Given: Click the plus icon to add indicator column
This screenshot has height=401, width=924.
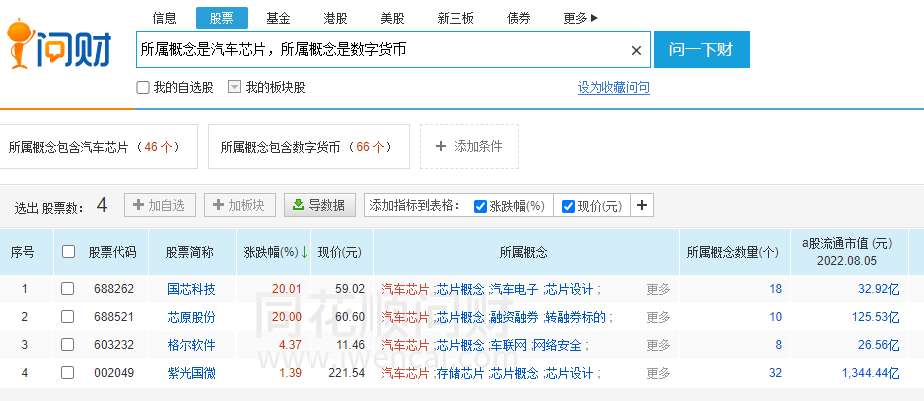Looking at the screenshot, I should (x=642, y=205).
